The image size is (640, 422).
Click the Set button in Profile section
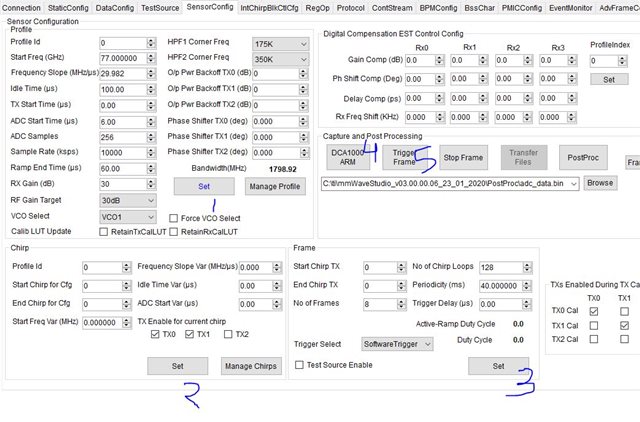[204, 187]
